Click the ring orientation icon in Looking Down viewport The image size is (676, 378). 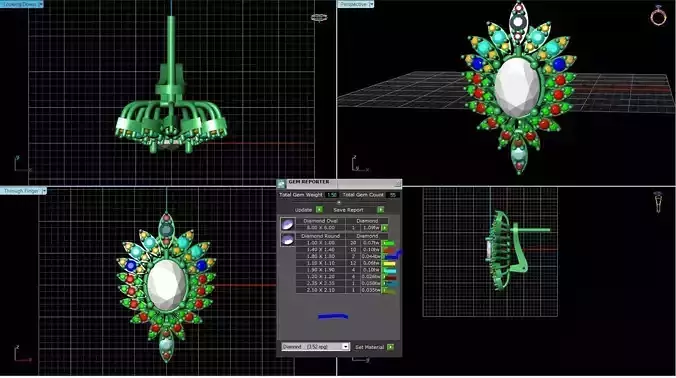point(319,18)
